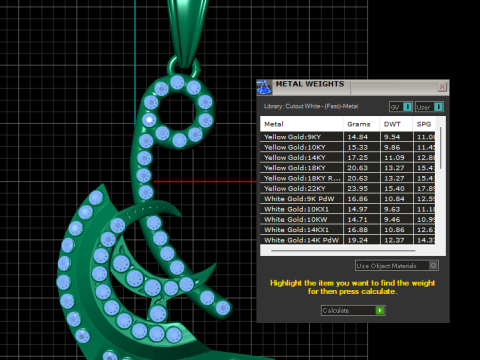
Task: Click the SPG column header
Action: pos(424,124)
